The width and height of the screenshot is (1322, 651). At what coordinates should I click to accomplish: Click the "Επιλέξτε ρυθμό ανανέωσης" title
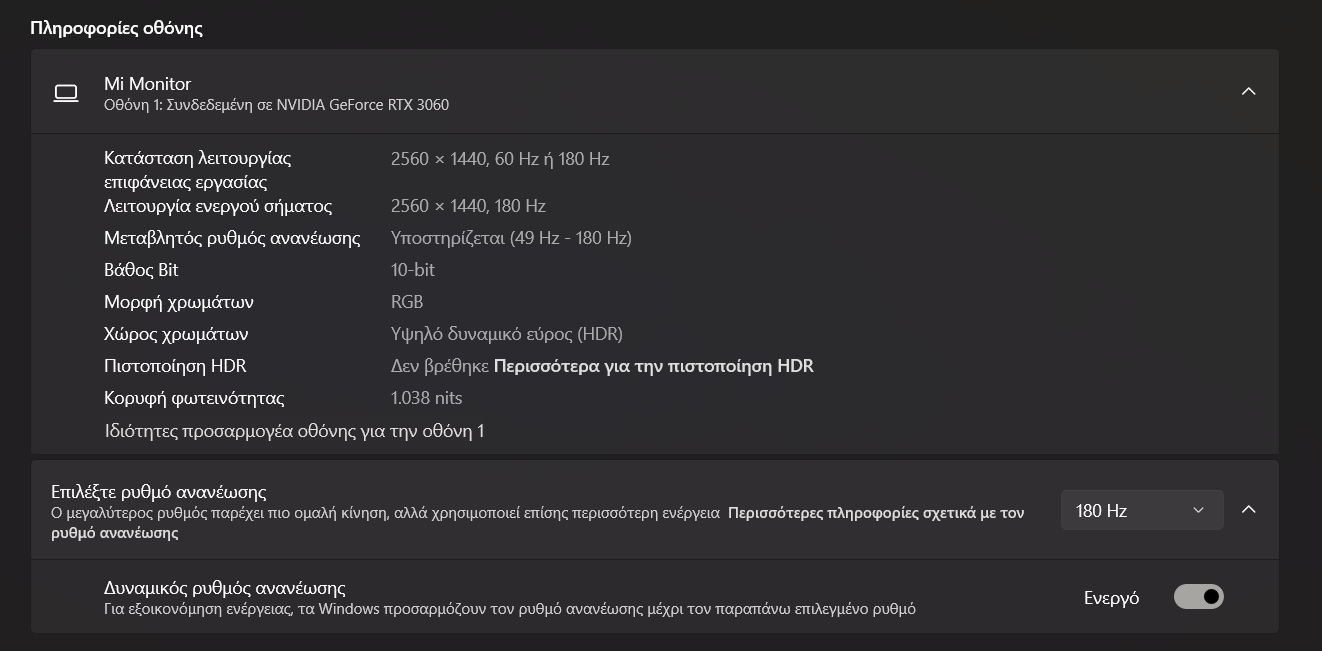click(x=158, y=492)
